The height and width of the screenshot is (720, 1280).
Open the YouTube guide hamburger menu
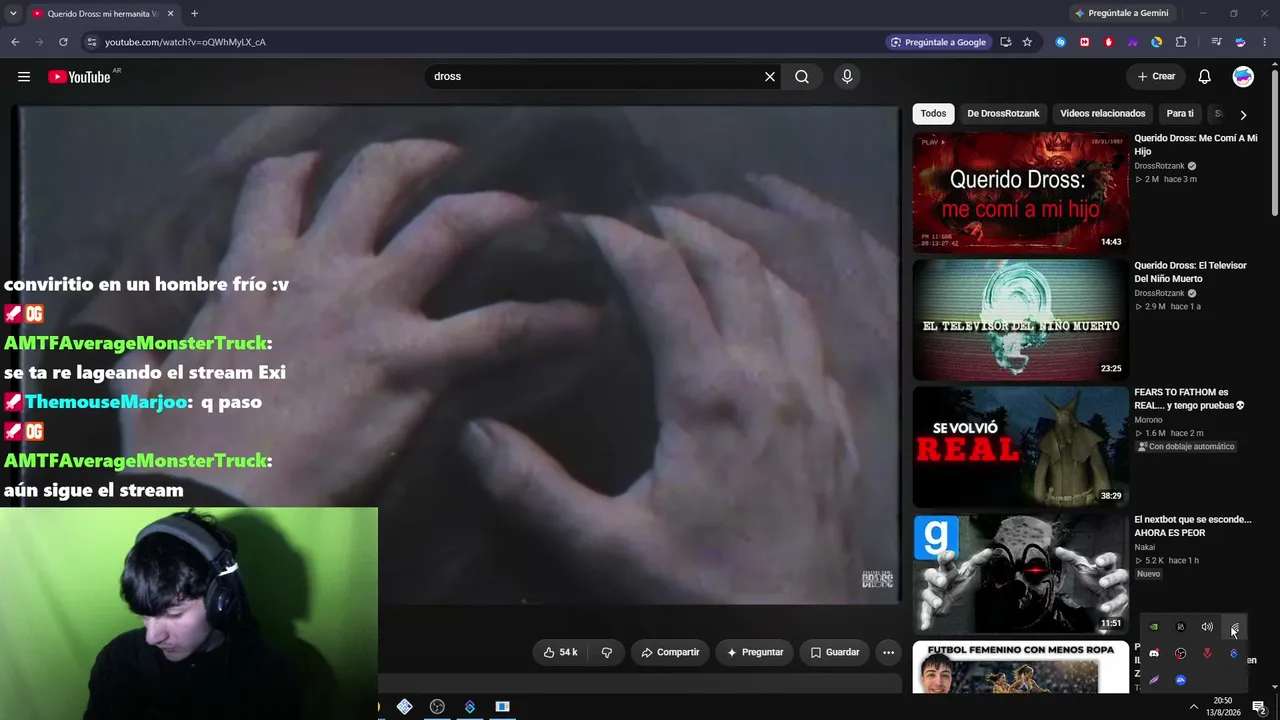pos(24,77)
